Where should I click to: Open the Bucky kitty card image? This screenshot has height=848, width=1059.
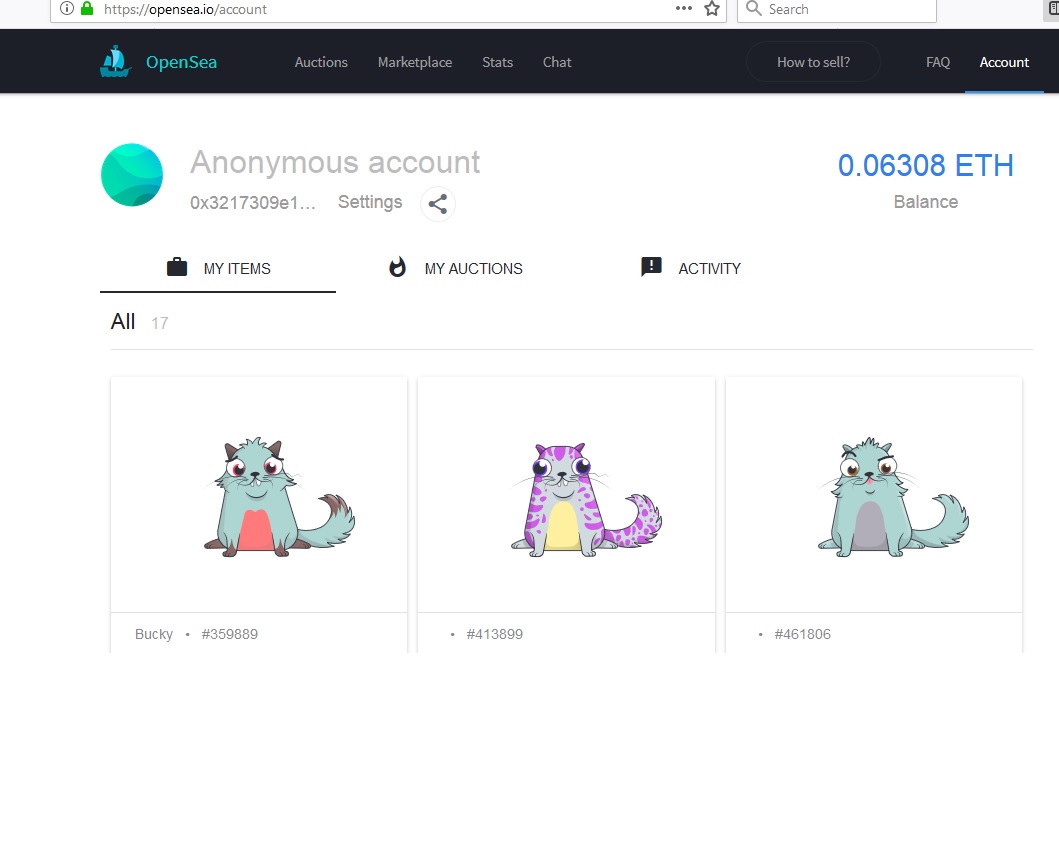coord(259,495)
